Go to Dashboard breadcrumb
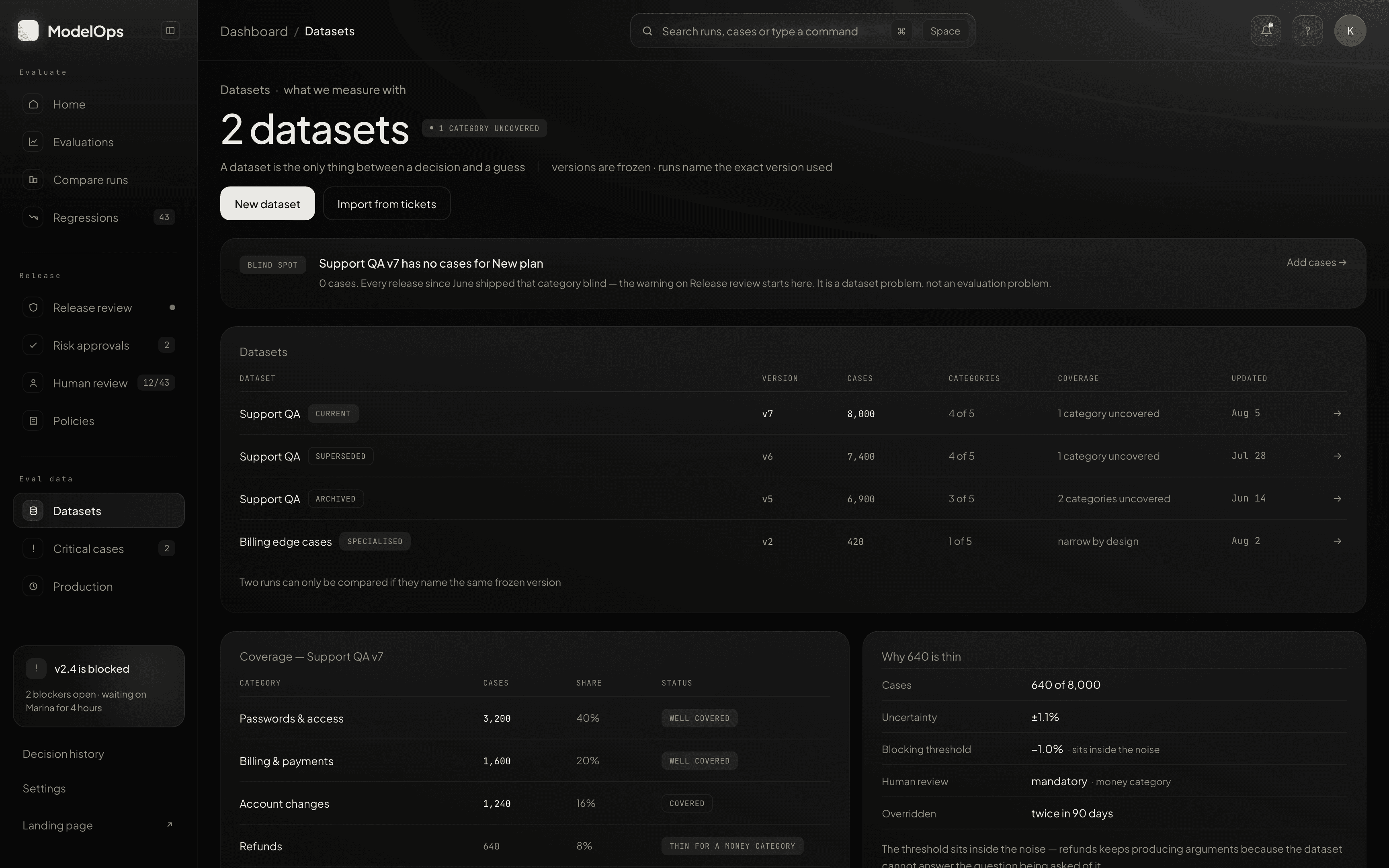 [254, 31]
